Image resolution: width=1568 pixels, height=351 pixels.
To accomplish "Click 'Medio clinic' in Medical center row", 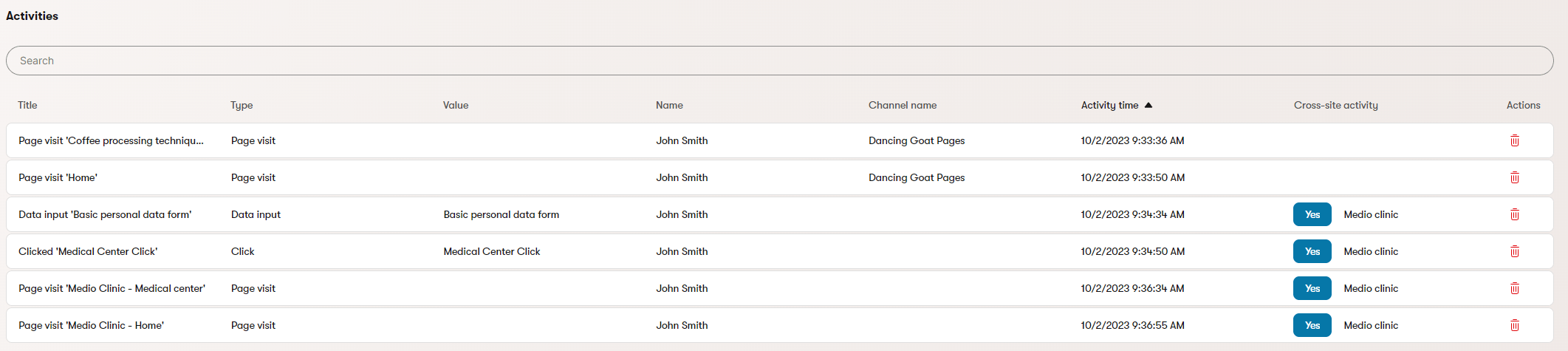I will [x=1371, y=288].
